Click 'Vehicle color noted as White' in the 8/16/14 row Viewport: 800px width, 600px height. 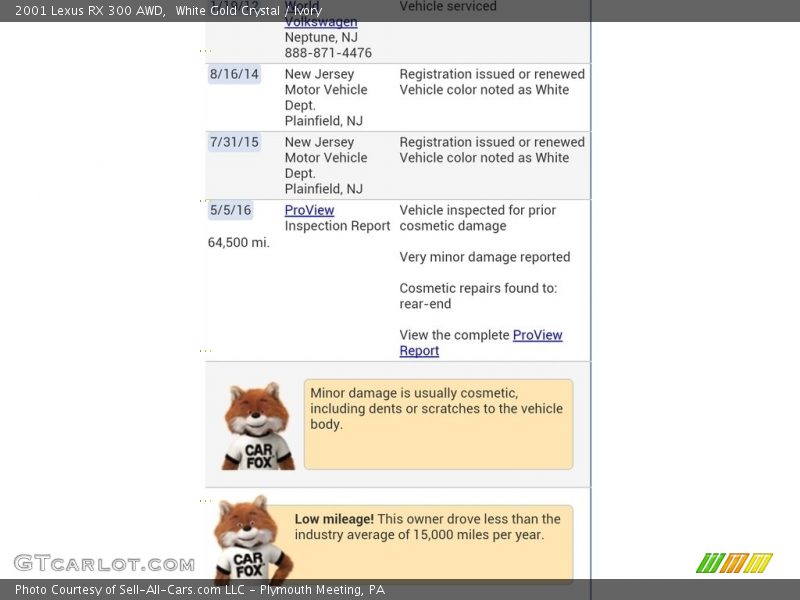(484, 90)
